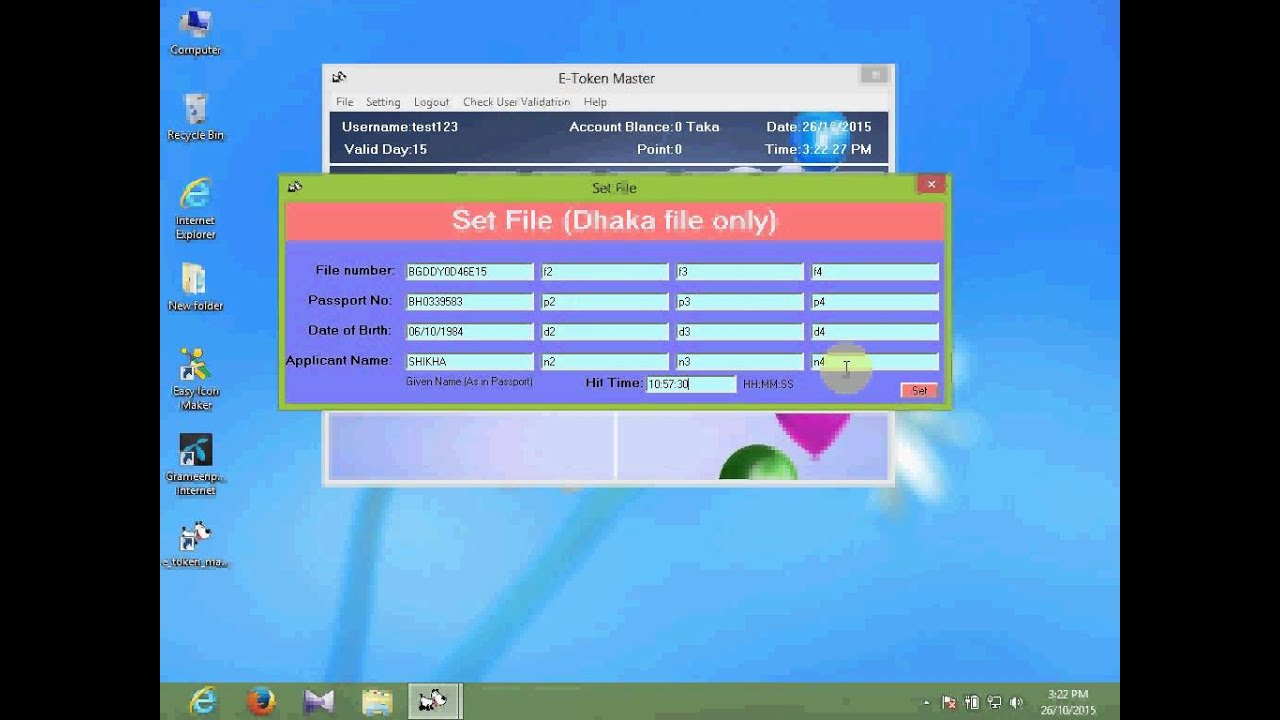
Task: Click the p4 passport field
Action: pos(874,301)
